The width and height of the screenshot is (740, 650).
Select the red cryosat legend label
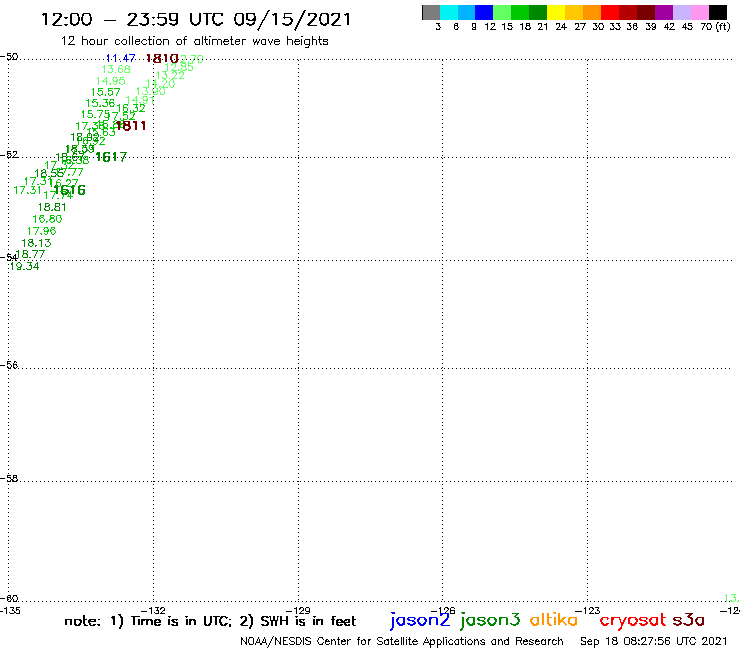(x=633, y=621)
